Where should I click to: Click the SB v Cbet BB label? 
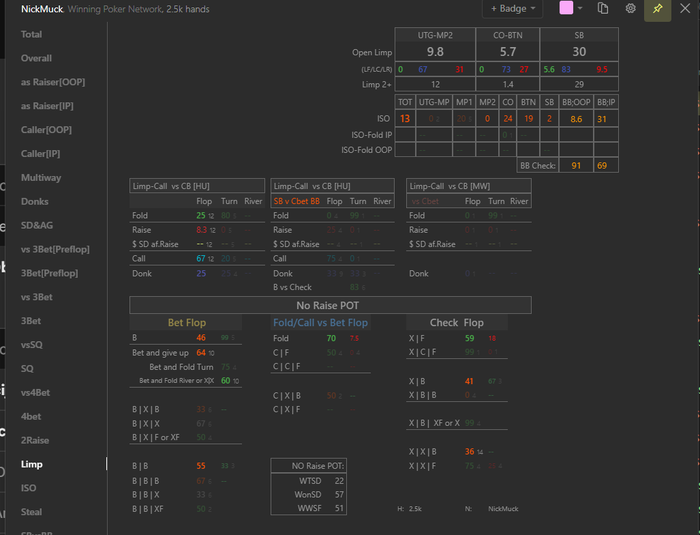(296, 201)
